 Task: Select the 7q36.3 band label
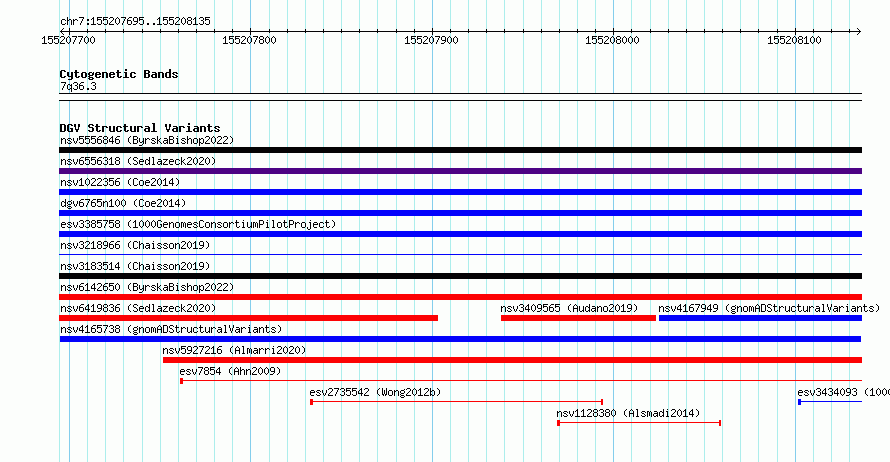tap(78, 86)
